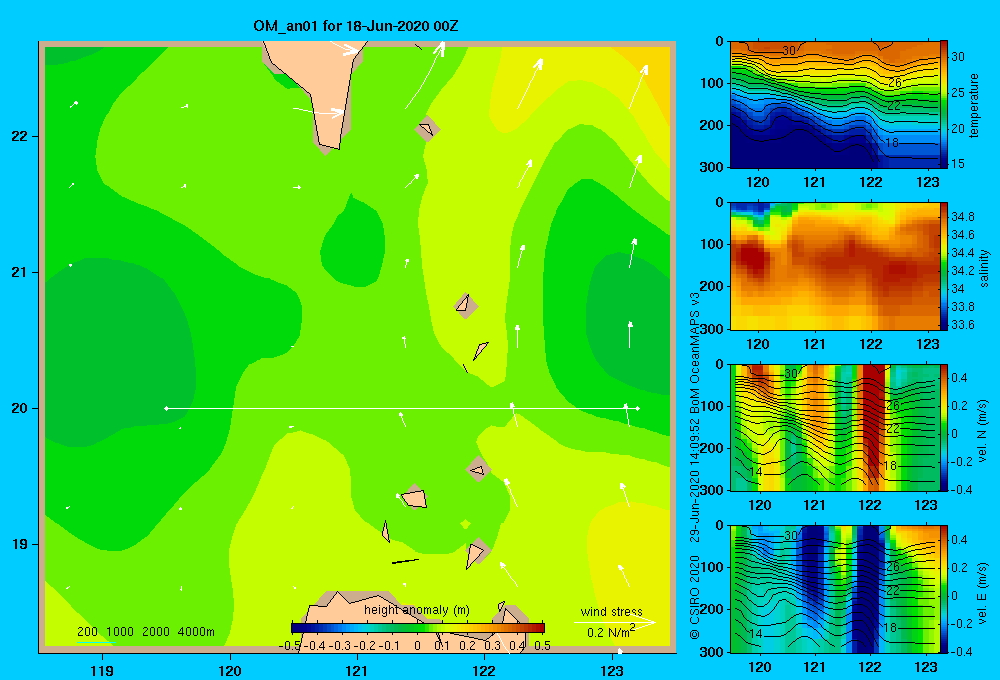Click the 34.8 value on salinity scale

pyautogui.click(x=962, y=217)
